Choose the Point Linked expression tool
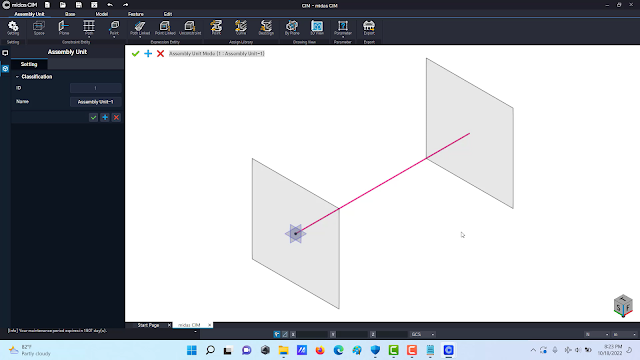Image resolution: width=640 pixels, height=360 pixels. (165, 28)
